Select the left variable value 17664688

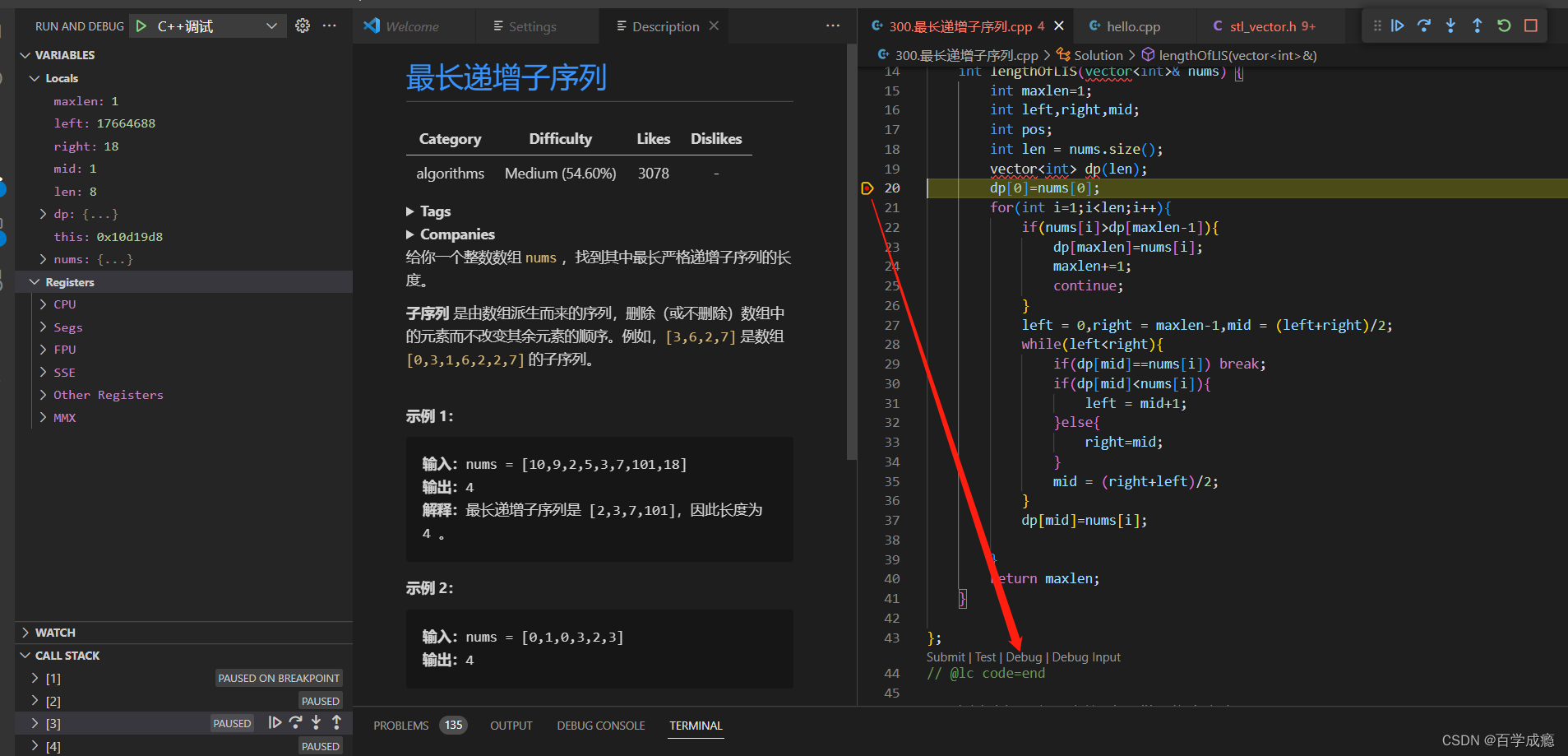pos(126,123)
